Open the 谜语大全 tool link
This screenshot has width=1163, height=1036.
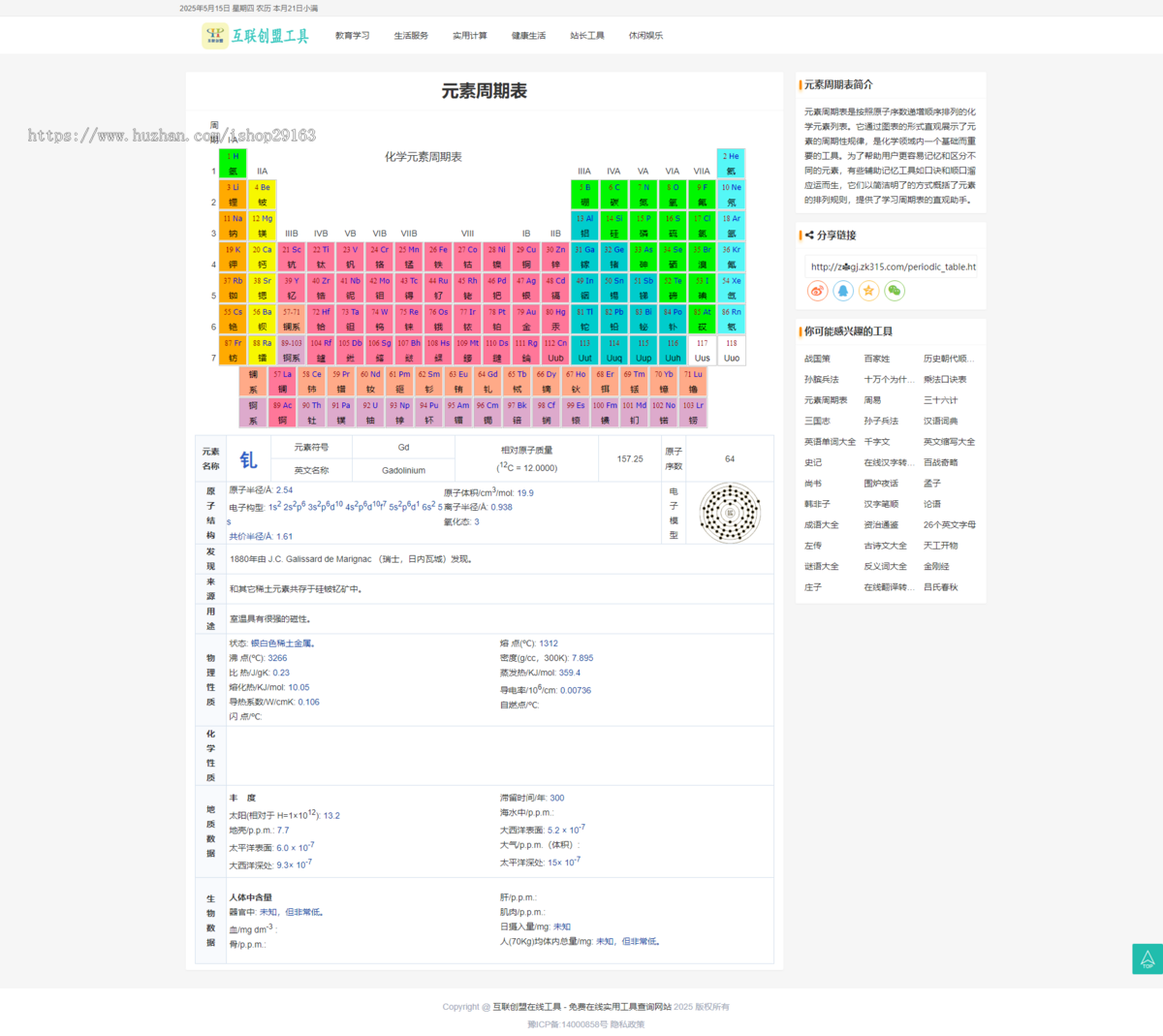click(822, 567)
